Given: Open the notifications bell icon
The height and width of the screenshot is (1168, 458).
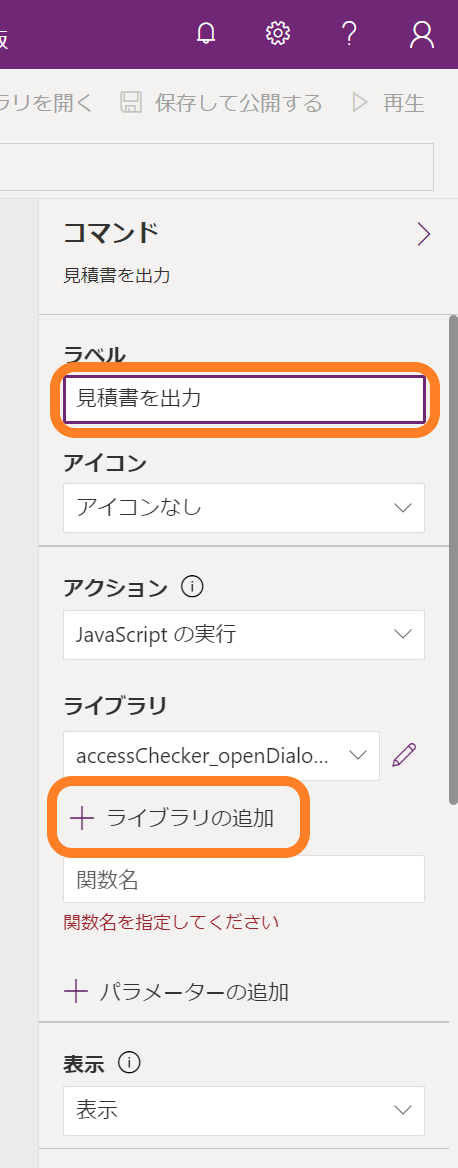Looking at the screenshot, I should click(206, 34).
